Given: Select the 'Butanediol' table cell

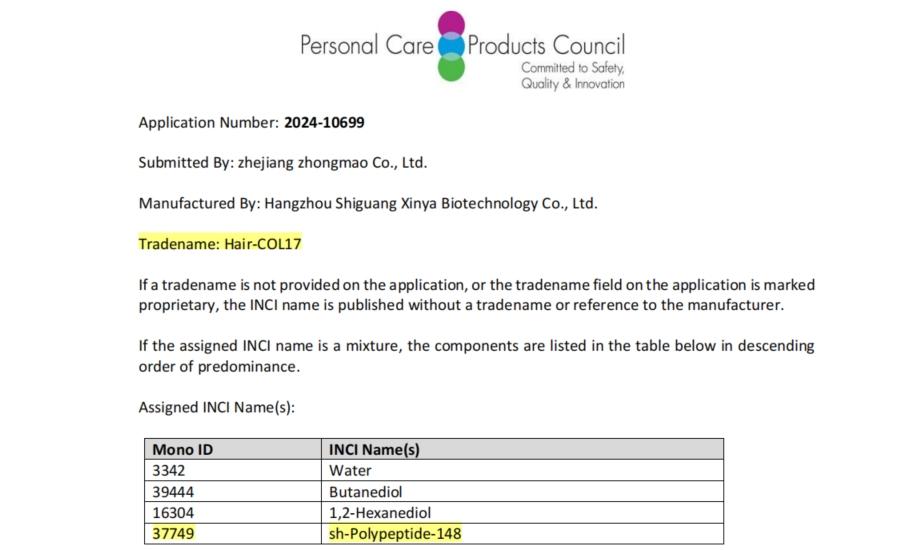Looking at the screenshot, I should click(367, 491).
